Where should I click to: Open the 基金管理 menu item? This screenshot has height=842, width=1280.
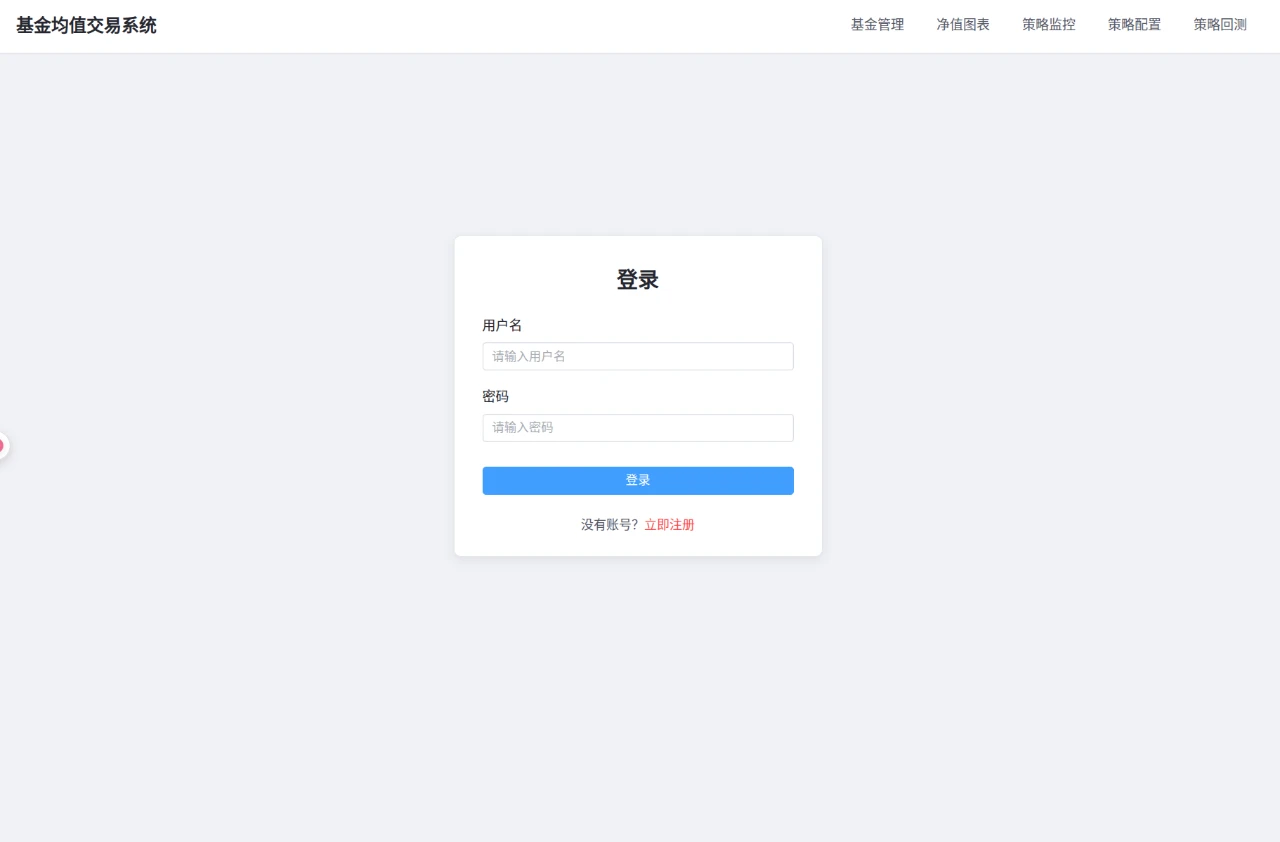point(877,25)
